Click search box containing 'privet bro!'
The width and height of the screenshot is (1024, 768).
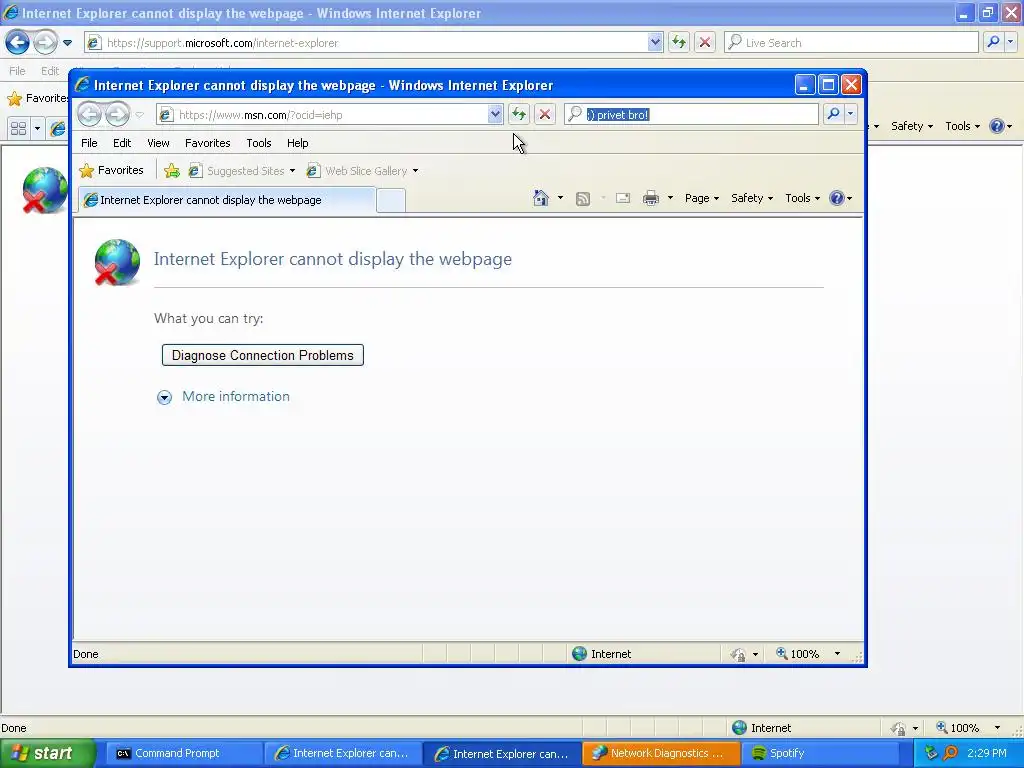(692, 115)
